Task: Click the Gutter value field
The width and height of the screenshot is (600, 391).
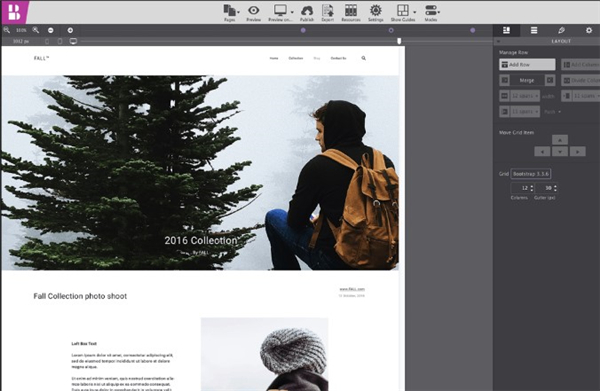Action: pyautogui.click(x=545, y=188)
